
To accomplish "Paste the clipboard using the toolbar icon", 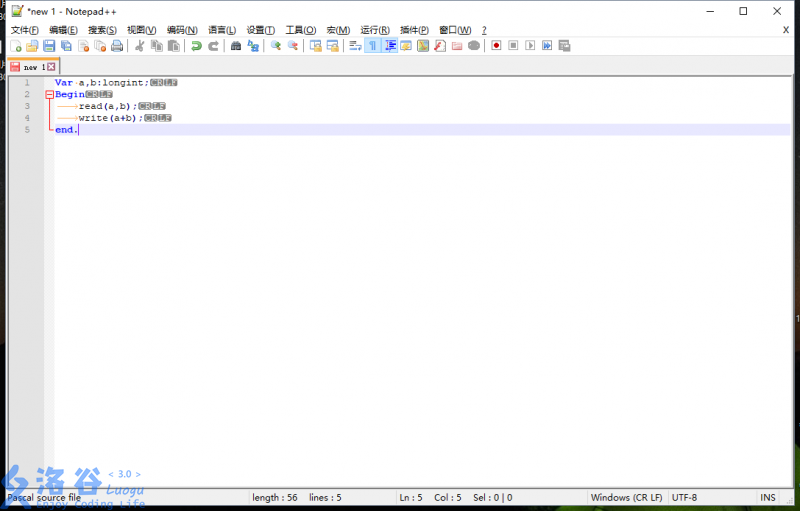I will click(174, 46).
